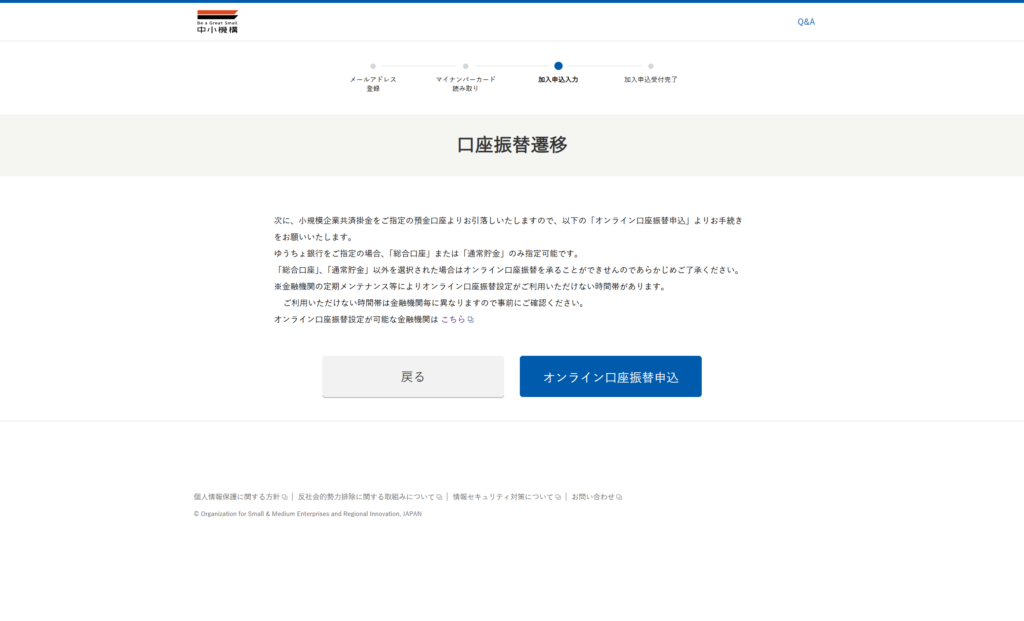Click the マイナンバーカード読み取り step label
1024x621 pixels.
tap(466, 84)
